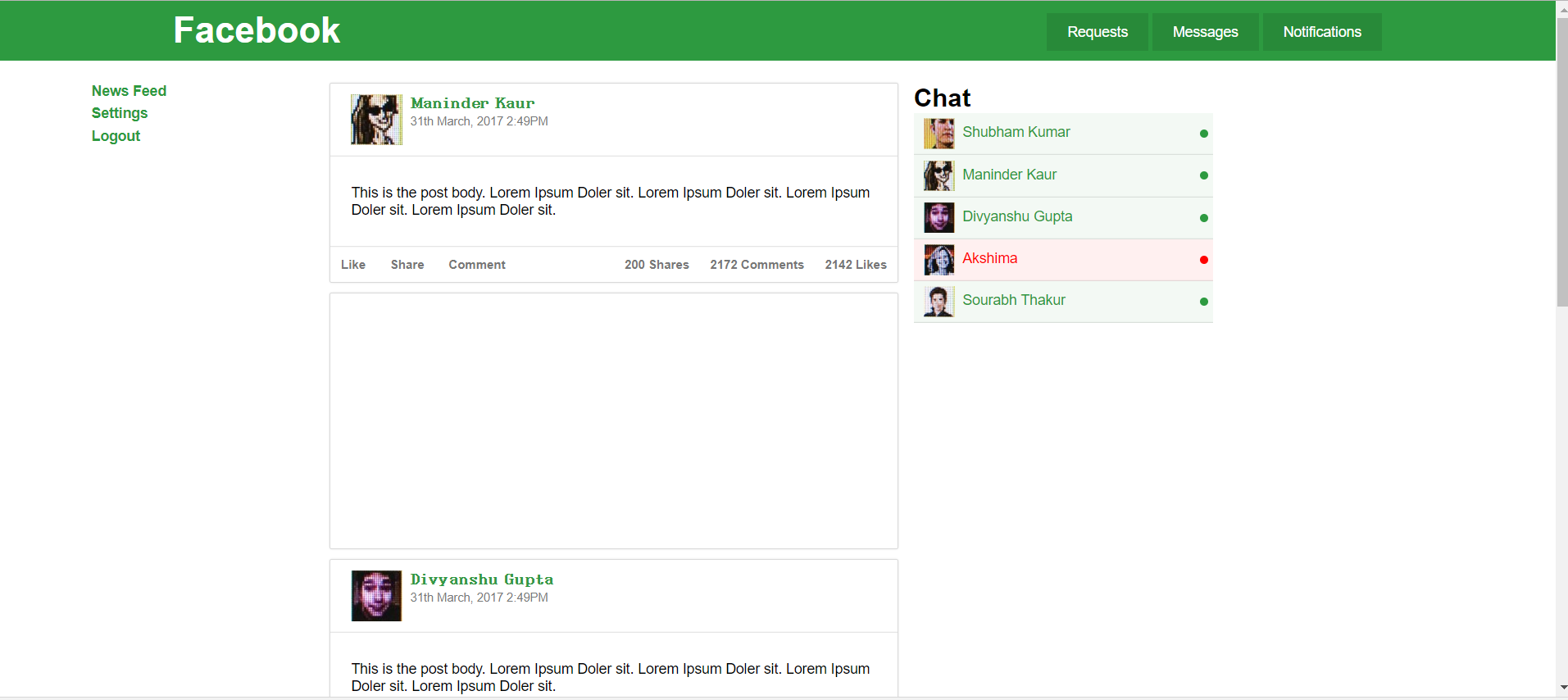The height and width of the screenshot is (700, 1568).
Task: Log out using the Logout link
Action: pos(116,136)
